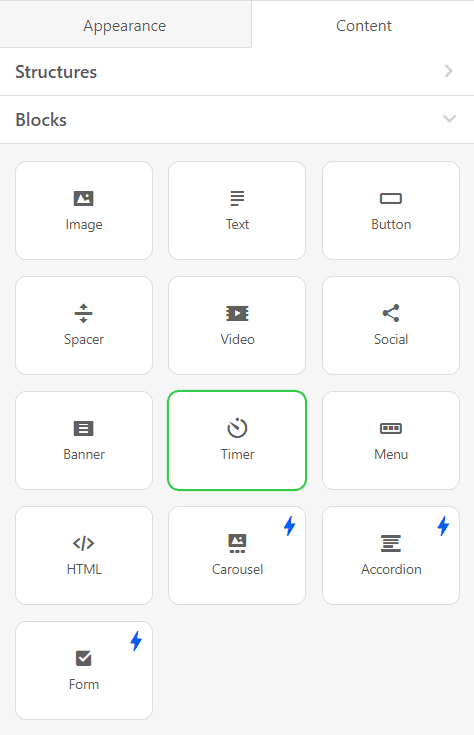Select the Banner block icon
Image resolution: width=474 pixels, height=735 pixels.
point(83,428)
